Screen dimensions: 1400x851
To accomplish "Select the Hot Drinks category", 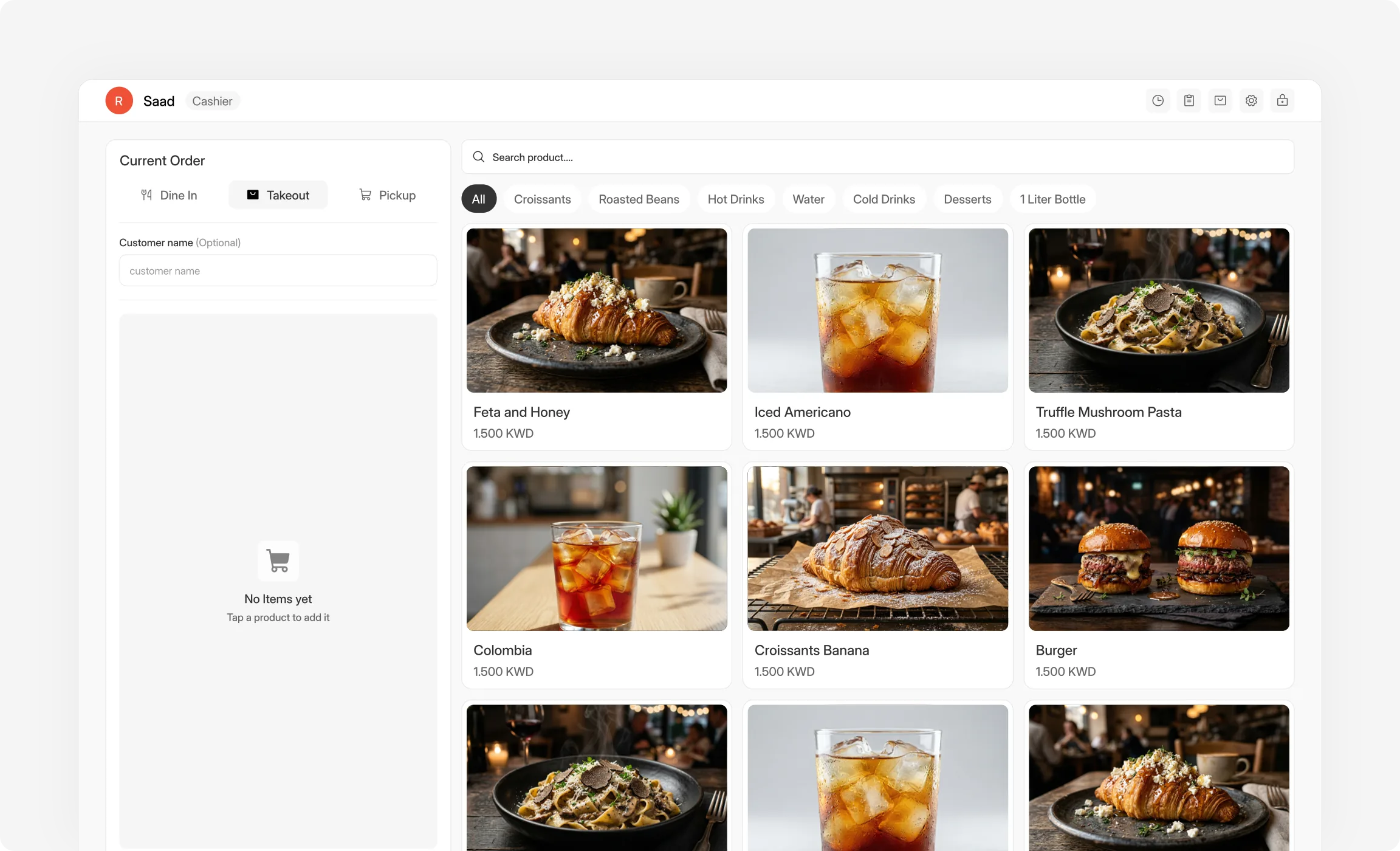I will tap(736, 199).
